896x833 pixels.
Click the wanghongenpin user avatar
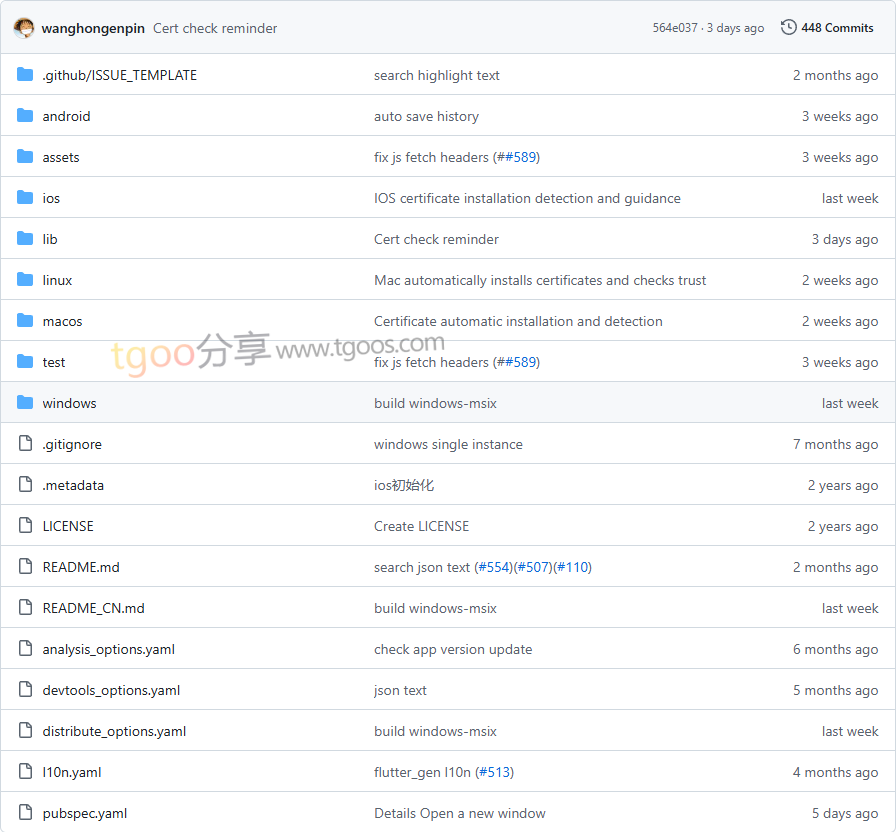pyautogui.click(x=24, y=28)
